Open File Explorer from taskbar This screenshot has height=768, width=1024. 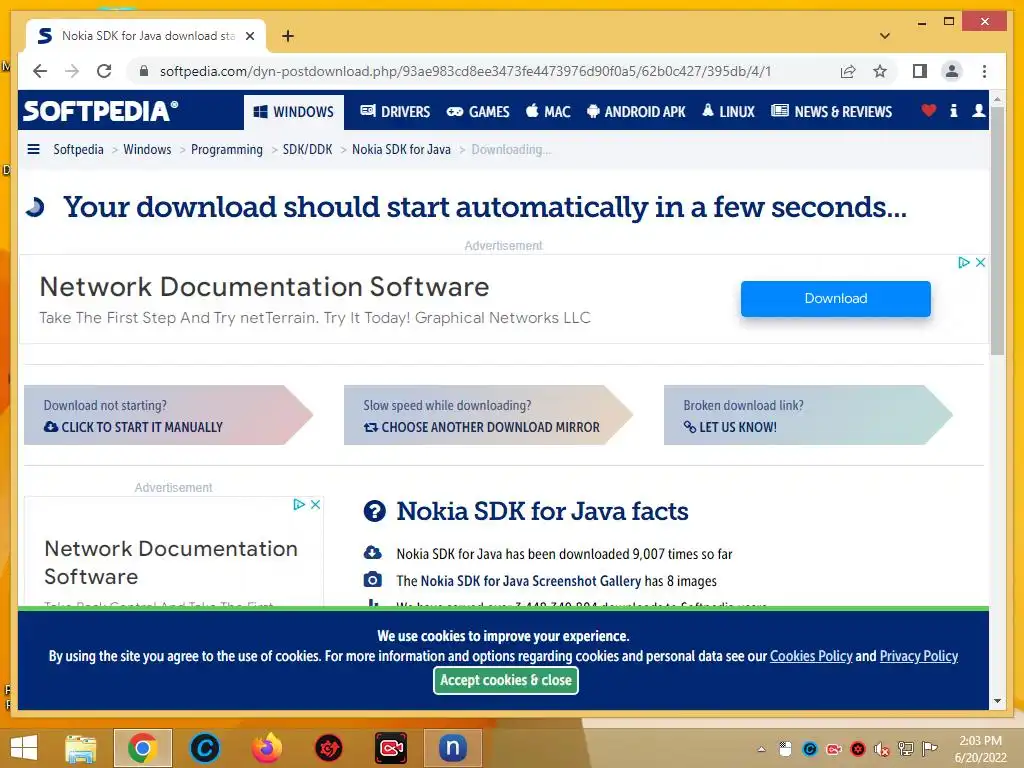point(81,748)
